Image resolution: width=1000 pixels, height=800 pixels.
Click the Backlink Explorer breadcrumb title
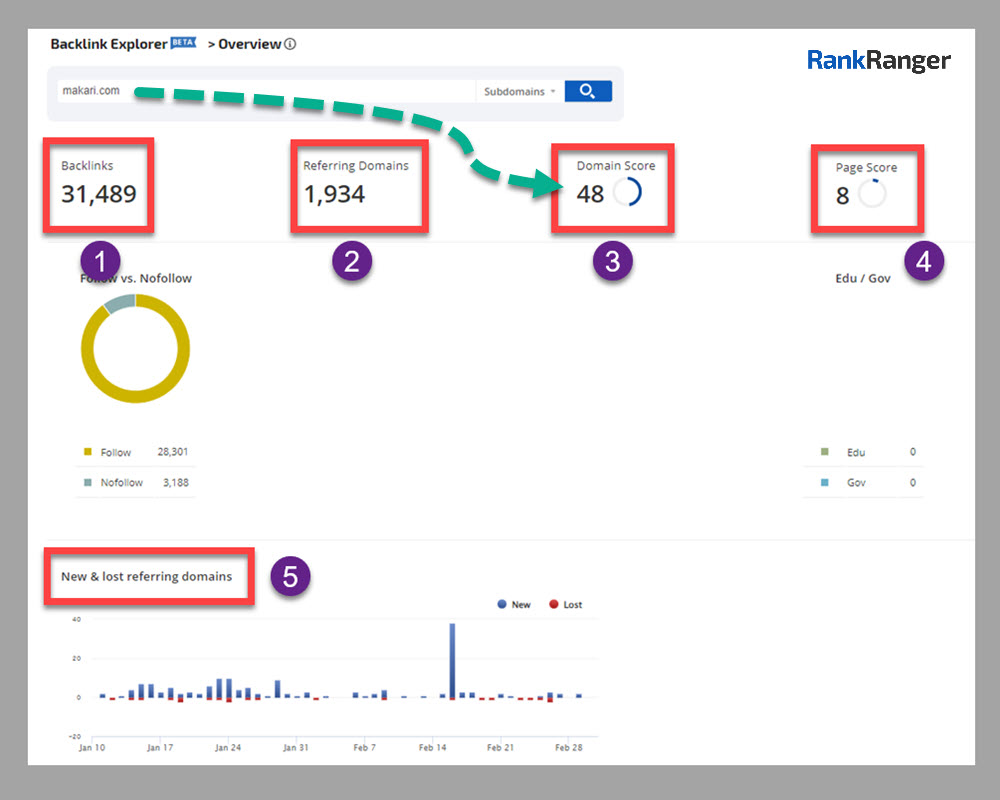(x=109, y=44)
